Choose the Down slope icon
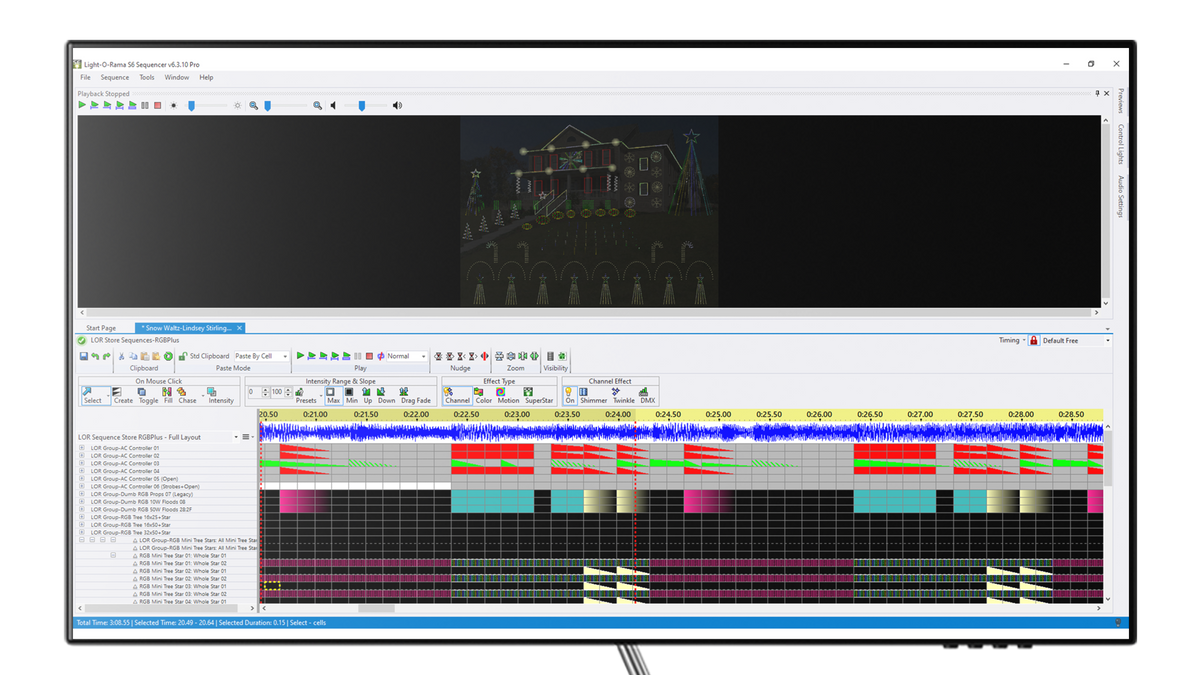 (x=386, y=395)
